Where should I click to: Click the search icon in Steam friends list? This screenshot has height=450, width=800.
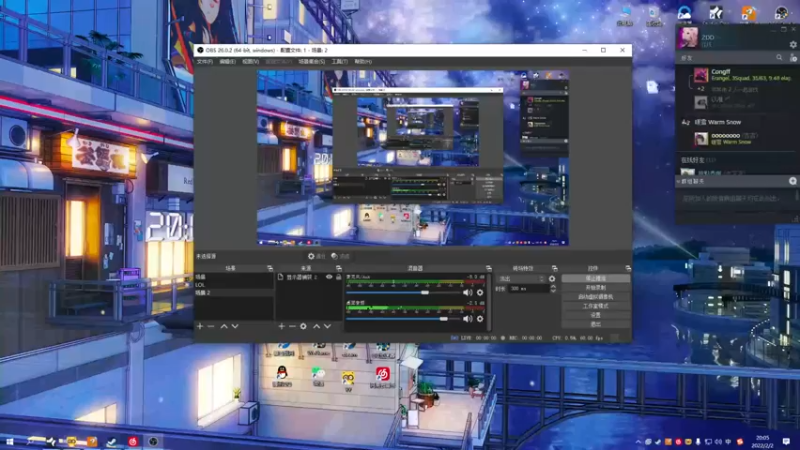[x=779, y=58]
